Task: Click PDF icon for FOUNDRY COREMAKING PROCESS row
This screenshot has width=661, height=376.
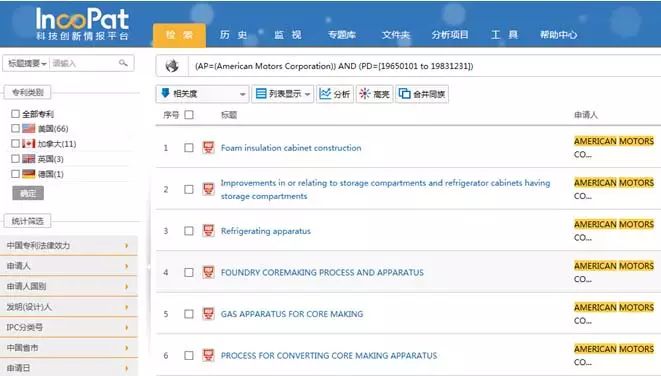Action: coord(208,272)
